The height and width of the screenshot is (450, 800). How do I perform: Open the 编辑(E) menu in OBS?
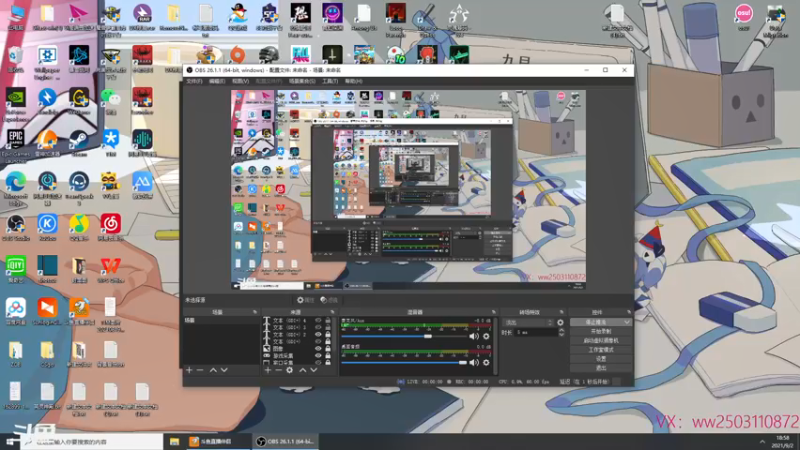click(217, 81)
